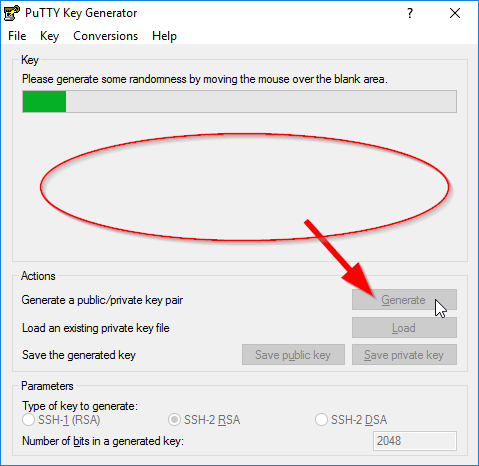Open the Key menu
Screen dimensions: 479x466
[49, 36]
